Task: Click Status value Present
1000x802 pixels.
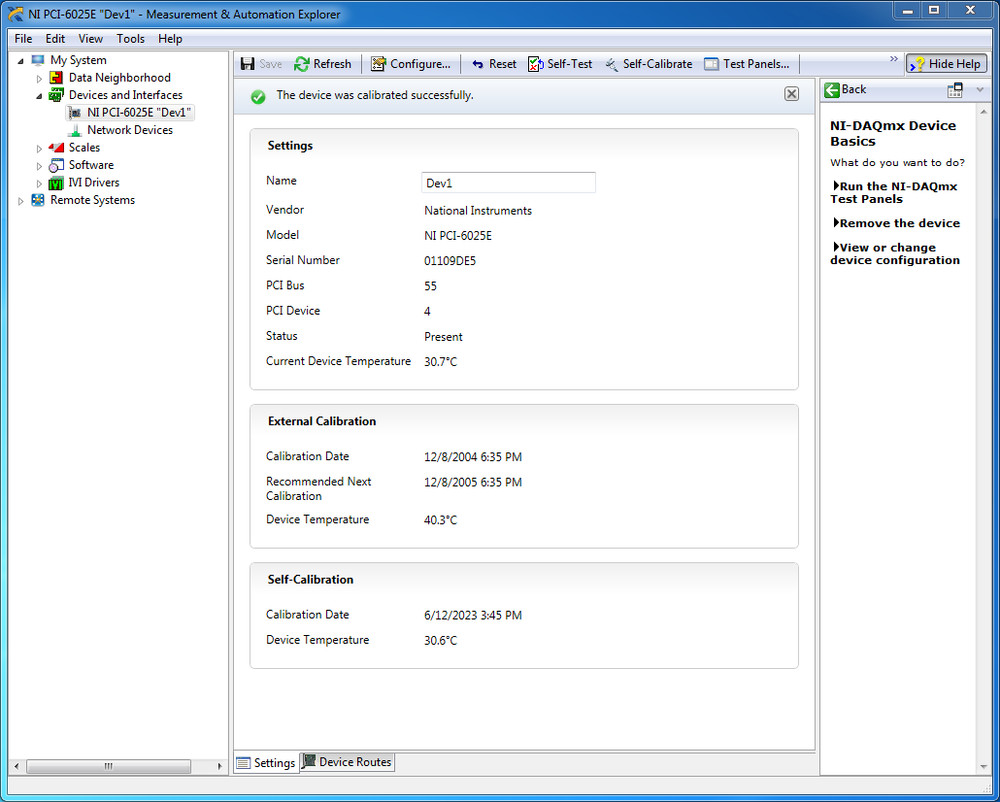Action: click(x=443, y=337)
